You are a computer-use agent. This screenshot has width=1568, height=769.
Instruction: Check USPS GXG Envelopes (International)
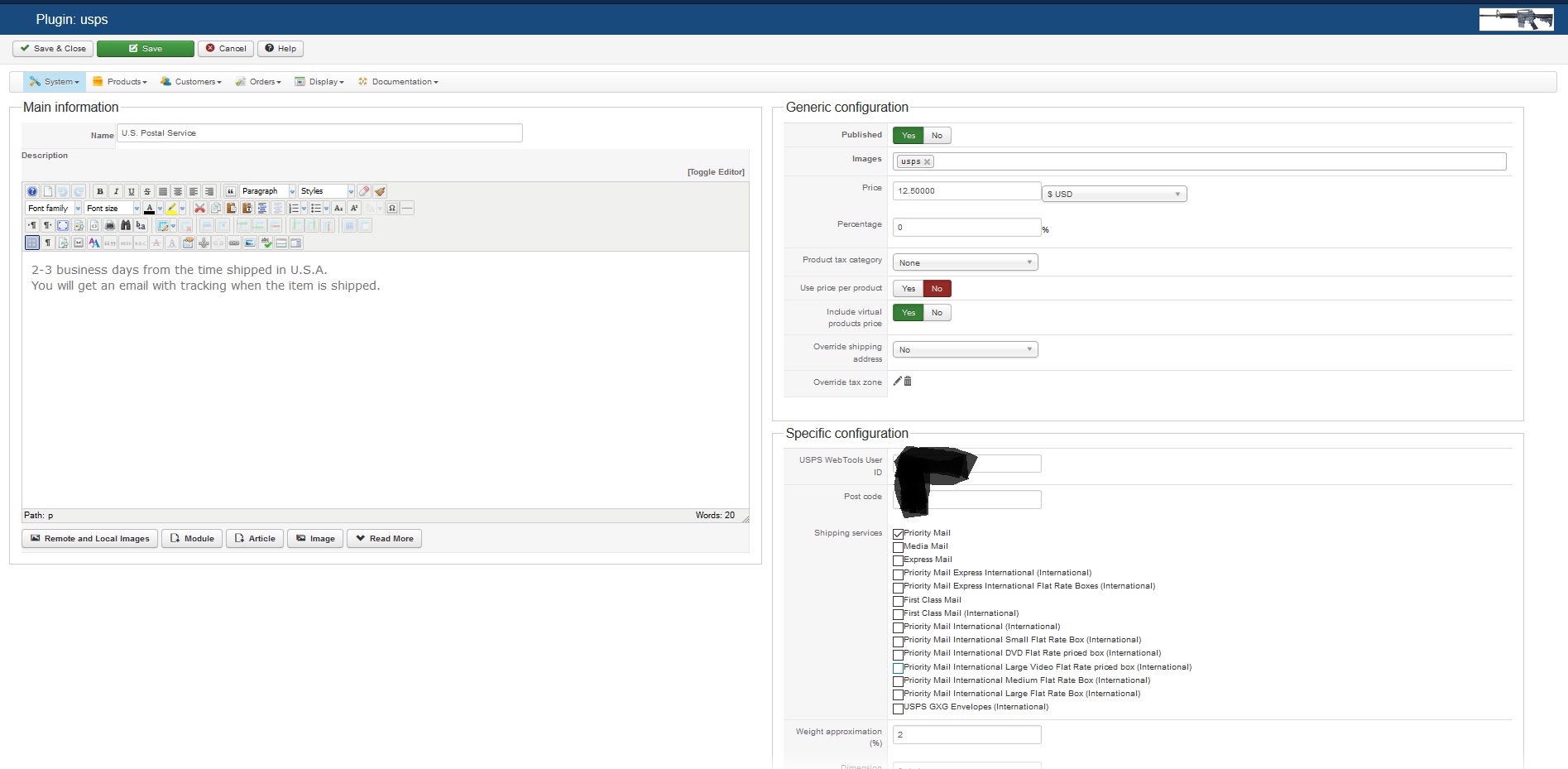tap(898, 708)
